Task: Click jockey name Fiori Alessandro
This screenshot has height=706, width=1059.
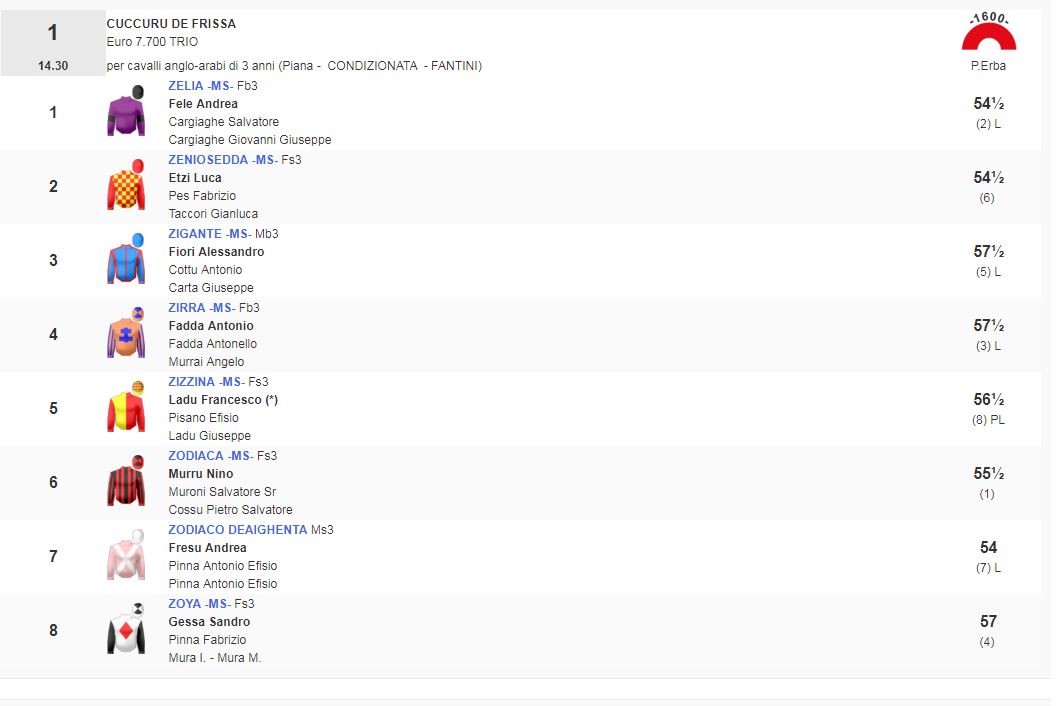Action: 216,252
